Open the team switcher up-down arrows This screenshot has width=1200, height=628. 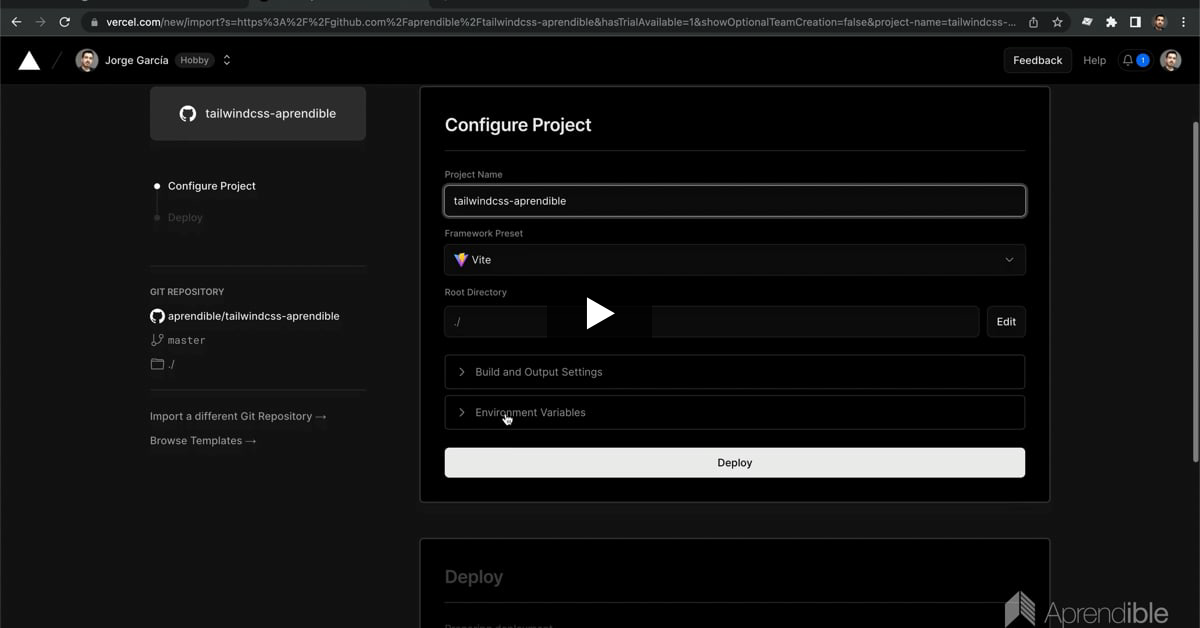227,60
